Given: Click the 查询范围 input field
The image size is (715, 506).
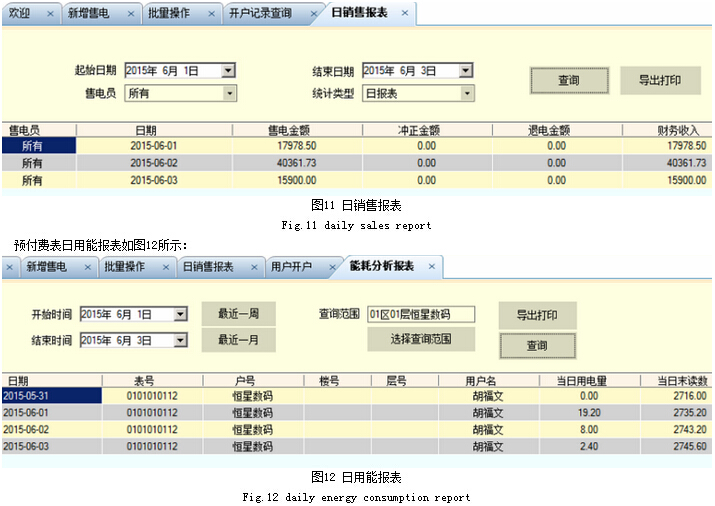Looking at the screenshot, I should [x=421, y=315].
